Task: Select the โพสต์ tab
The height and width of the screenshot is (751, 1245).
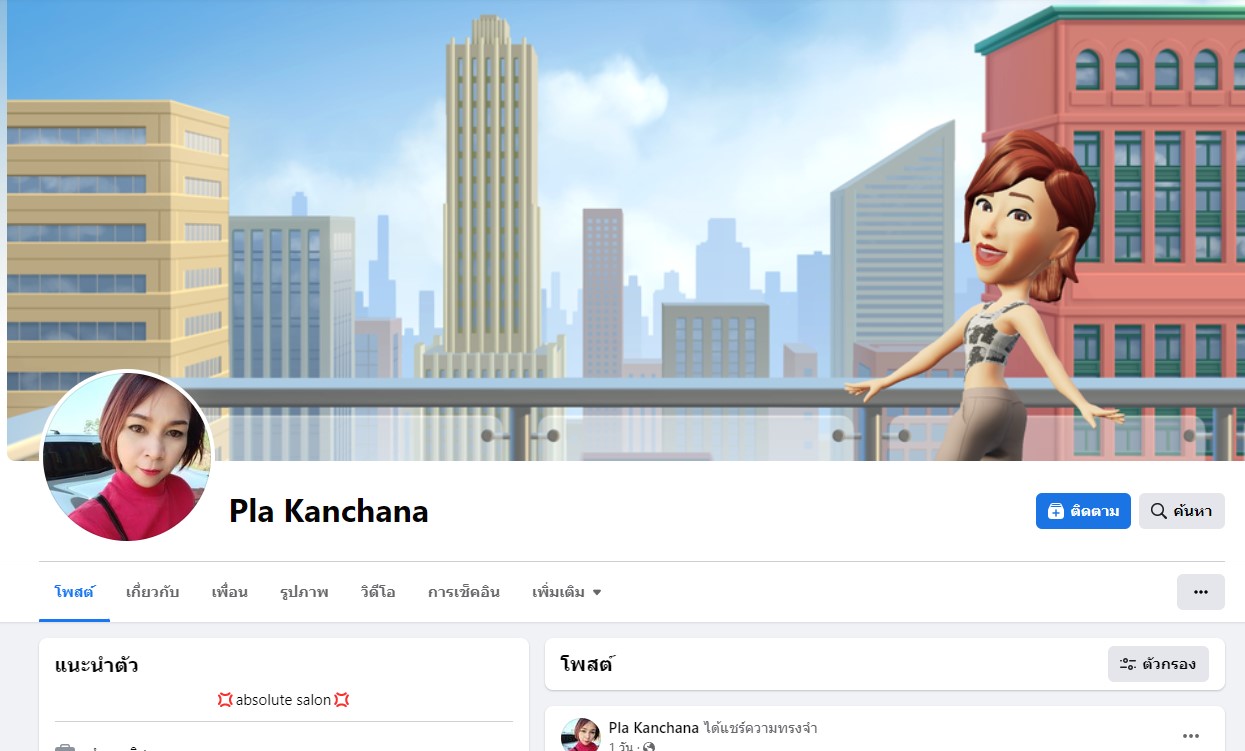Action: click(74, 592)
